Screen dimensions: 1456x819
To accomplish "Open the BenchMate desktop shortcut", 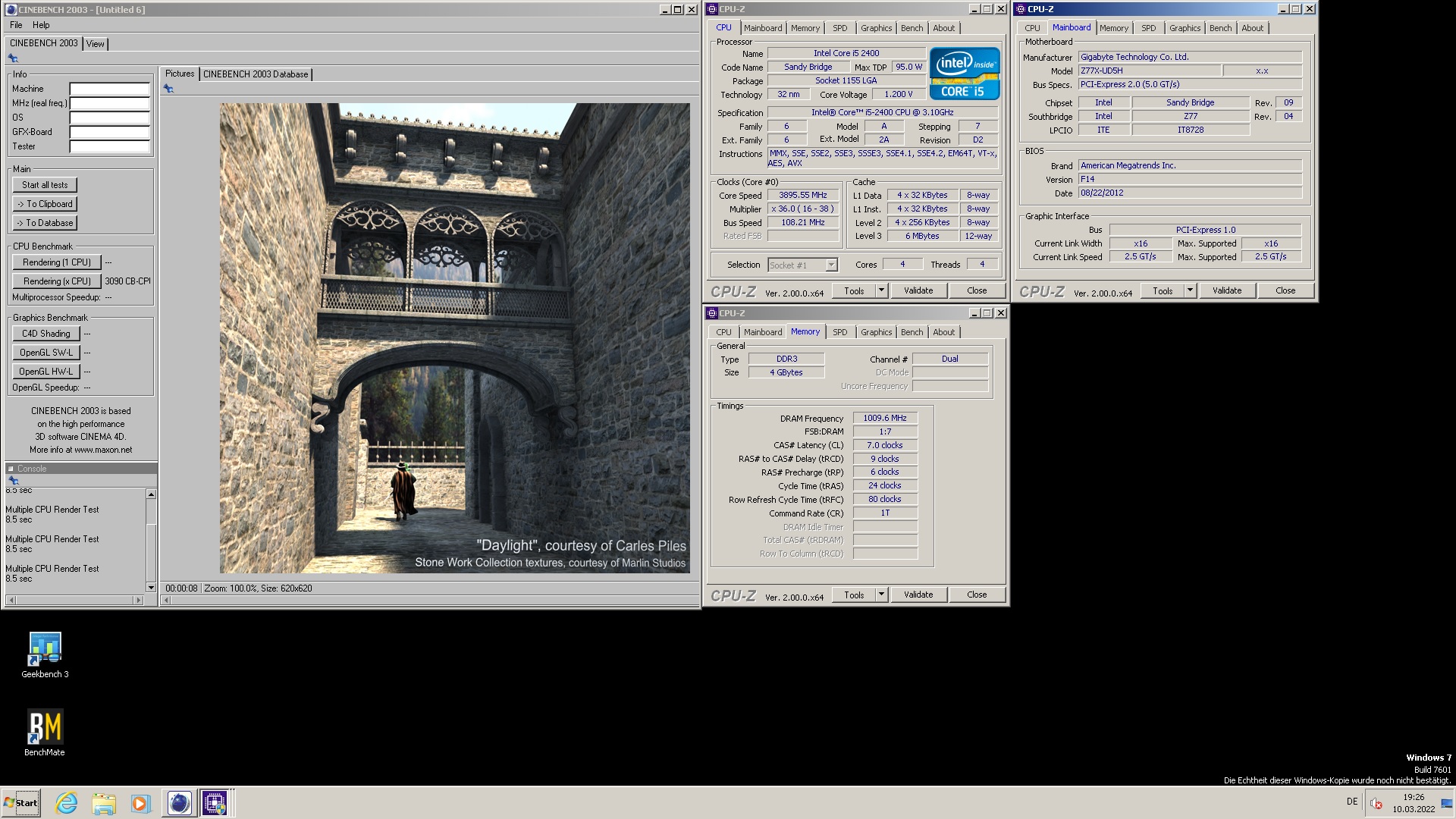I will click(45, 733).
